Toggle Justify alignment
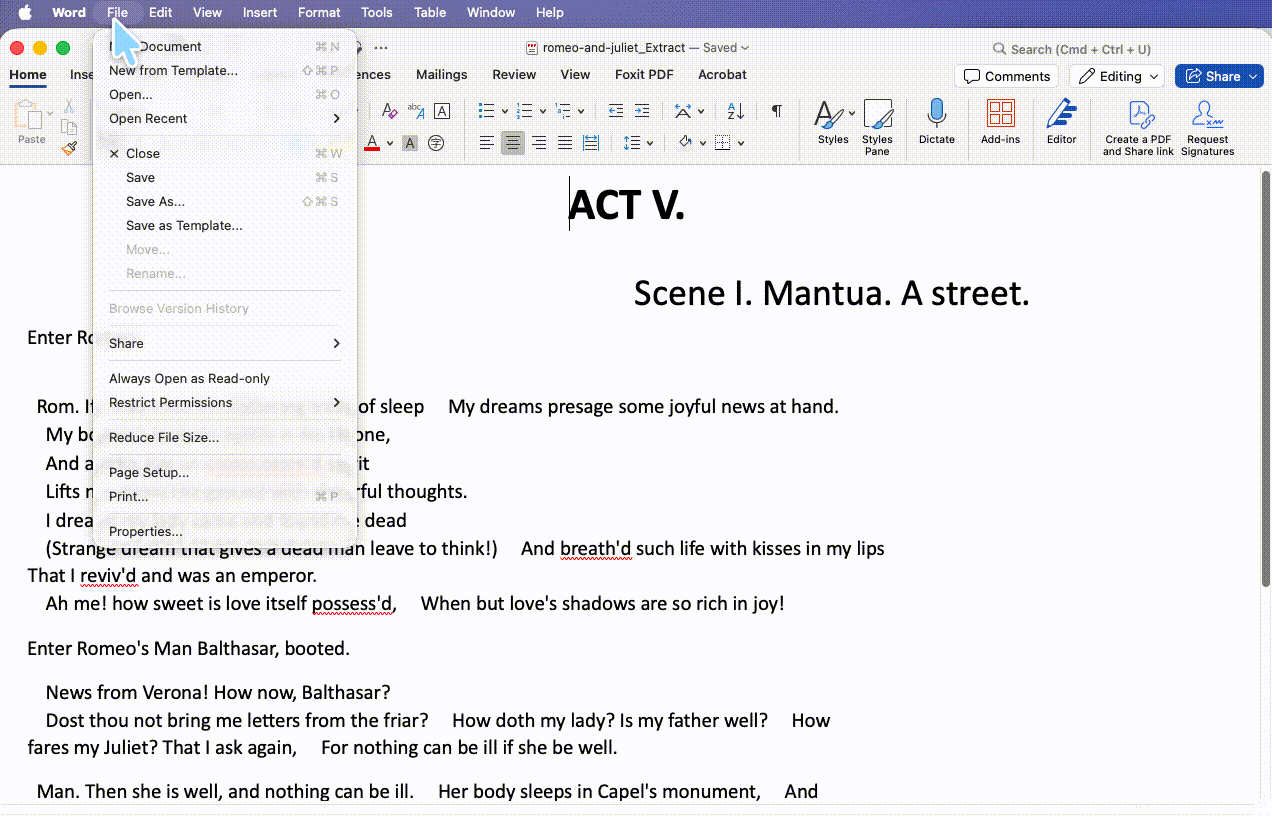This screenshot has height=816, width=1272. coord(565,143)
